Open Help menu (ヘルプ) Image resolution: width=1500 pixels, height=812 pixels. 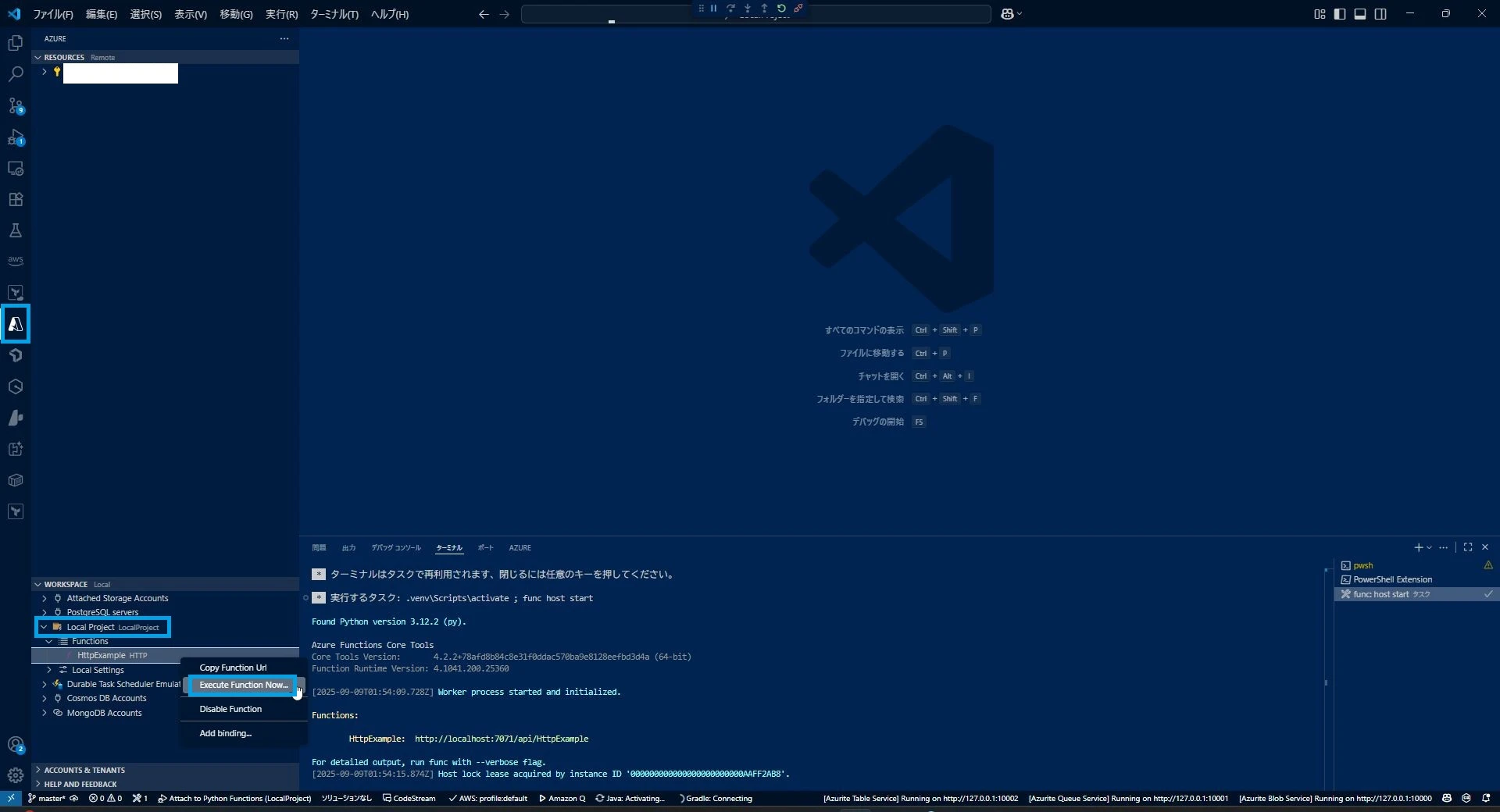[389, 14]
